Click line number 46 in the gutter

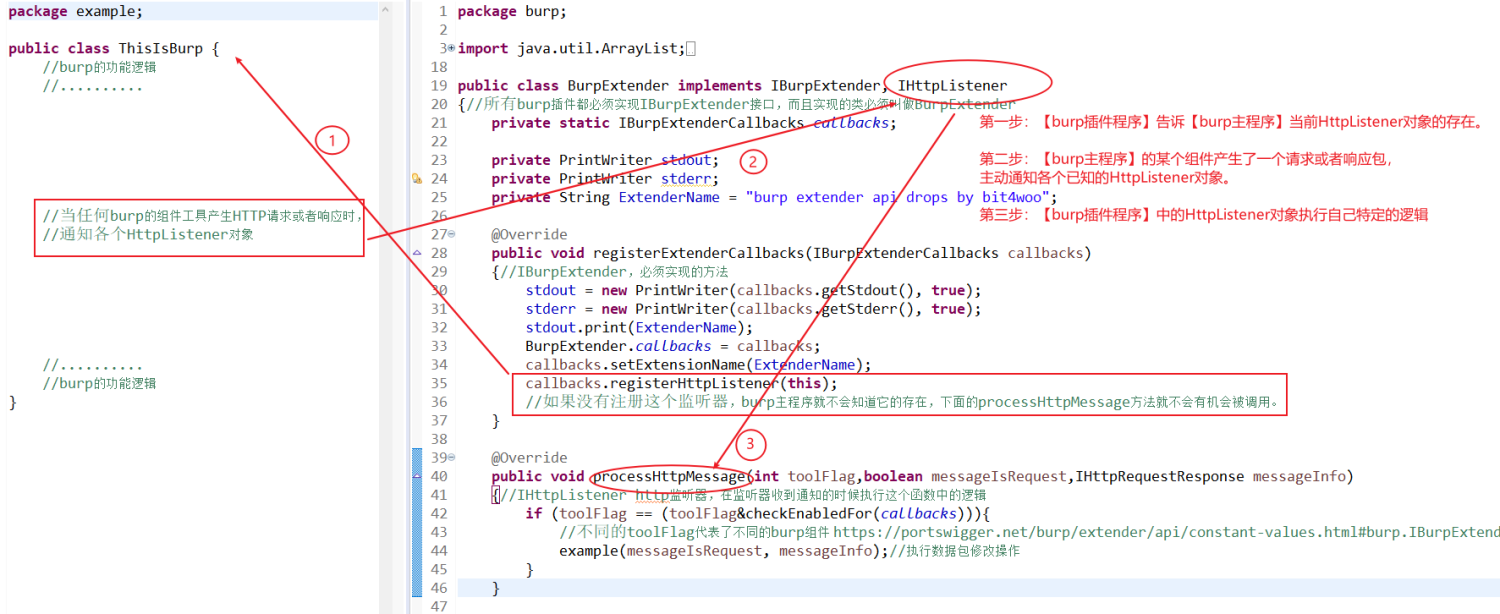pos(440,587)
